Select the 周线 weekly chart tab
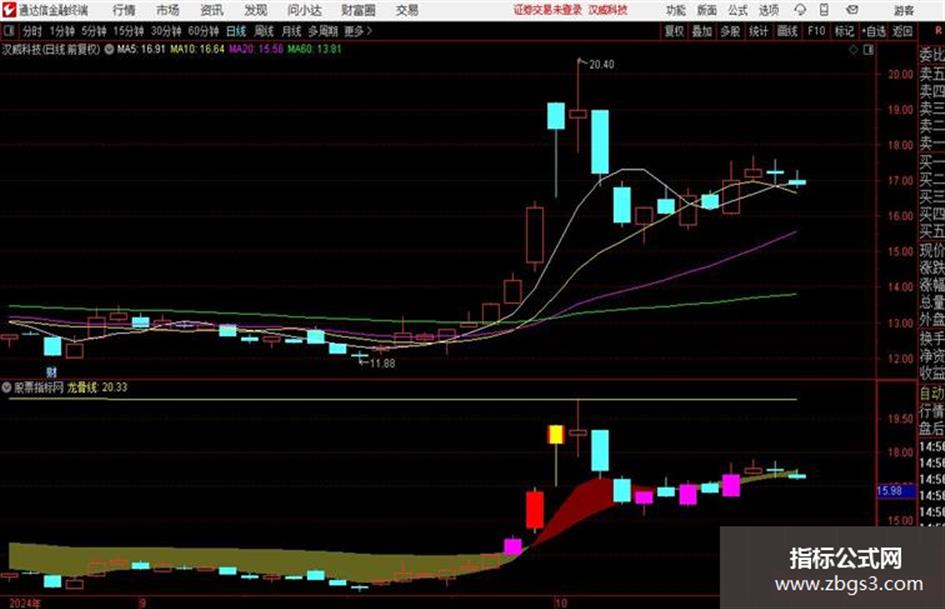This screenshot has width=945, height=609. click(263, 31)
